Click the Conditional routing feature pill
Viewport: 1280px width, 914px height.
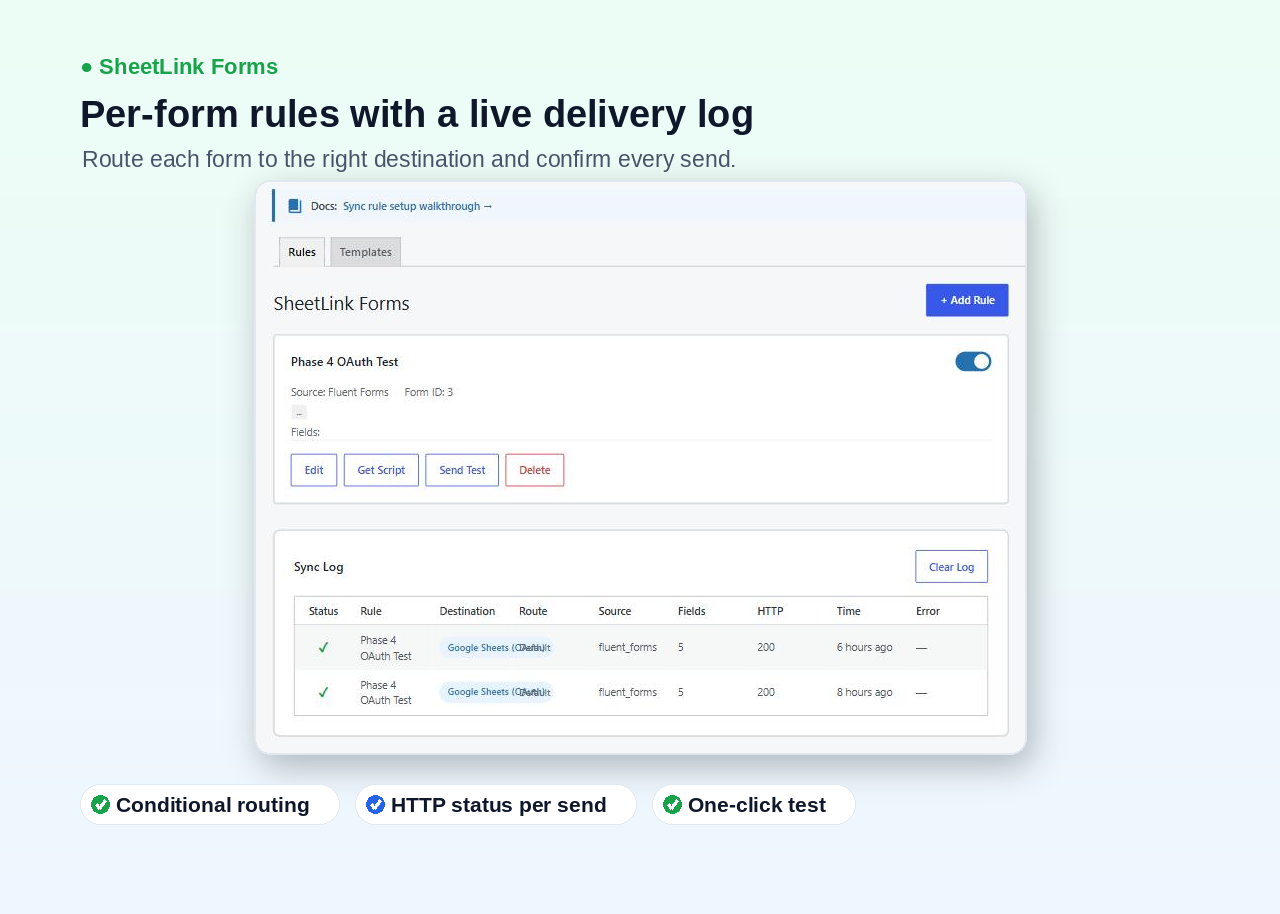(210, 805)
